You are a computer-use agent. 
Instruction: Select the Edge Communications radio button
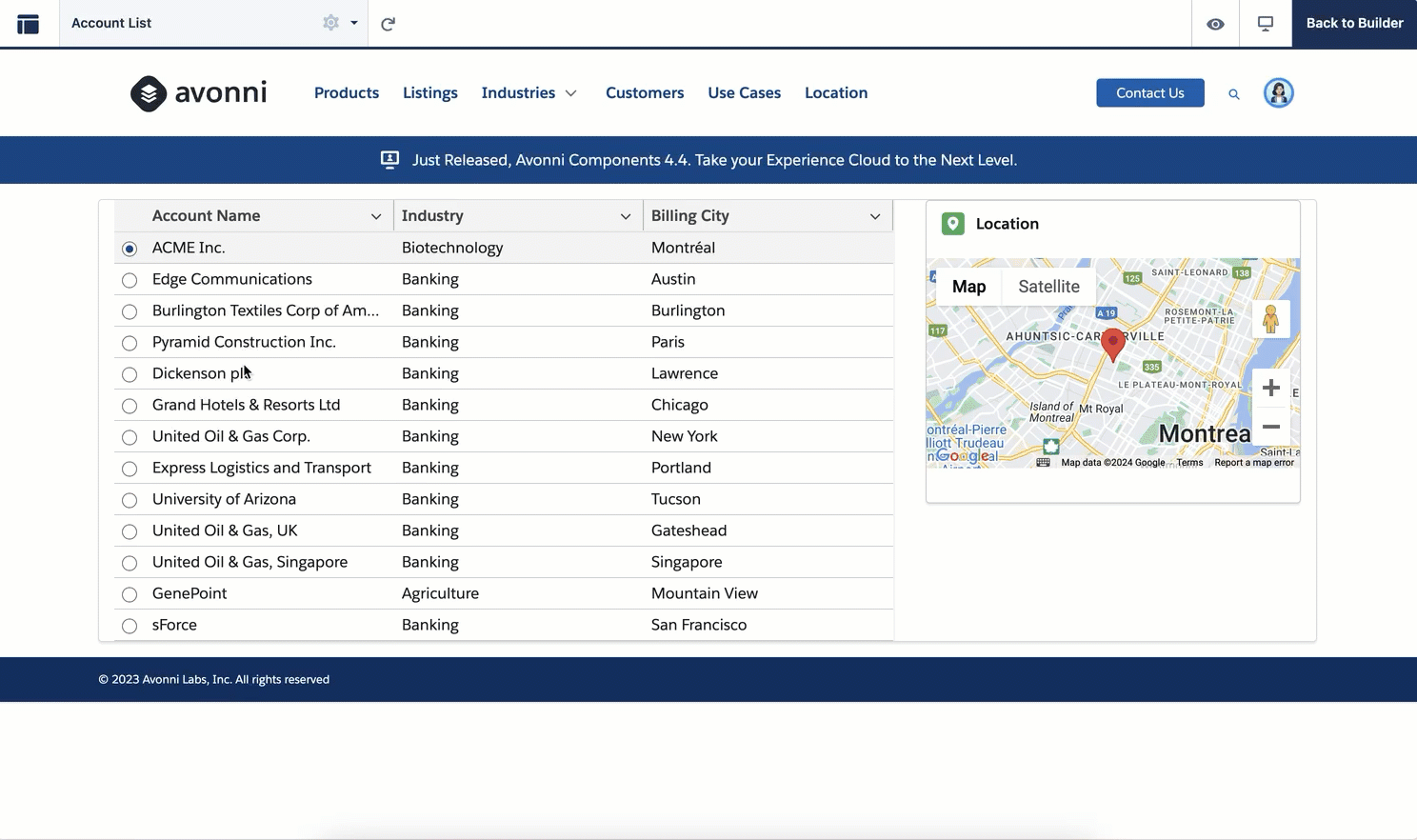[x=130, y=280]
